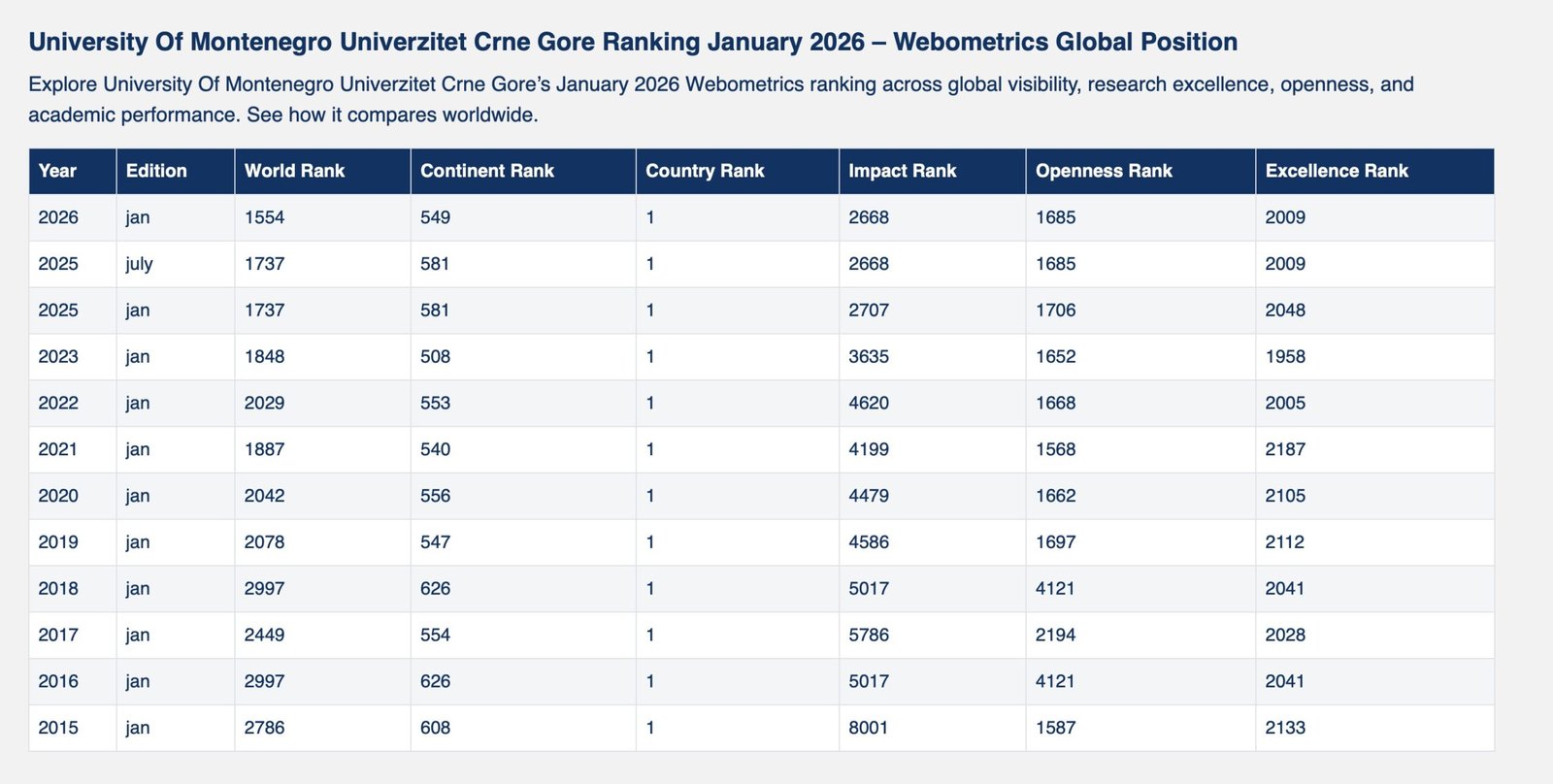Click the openness rank value 2194
The image size is (1553, 784).
(1055, 635)
